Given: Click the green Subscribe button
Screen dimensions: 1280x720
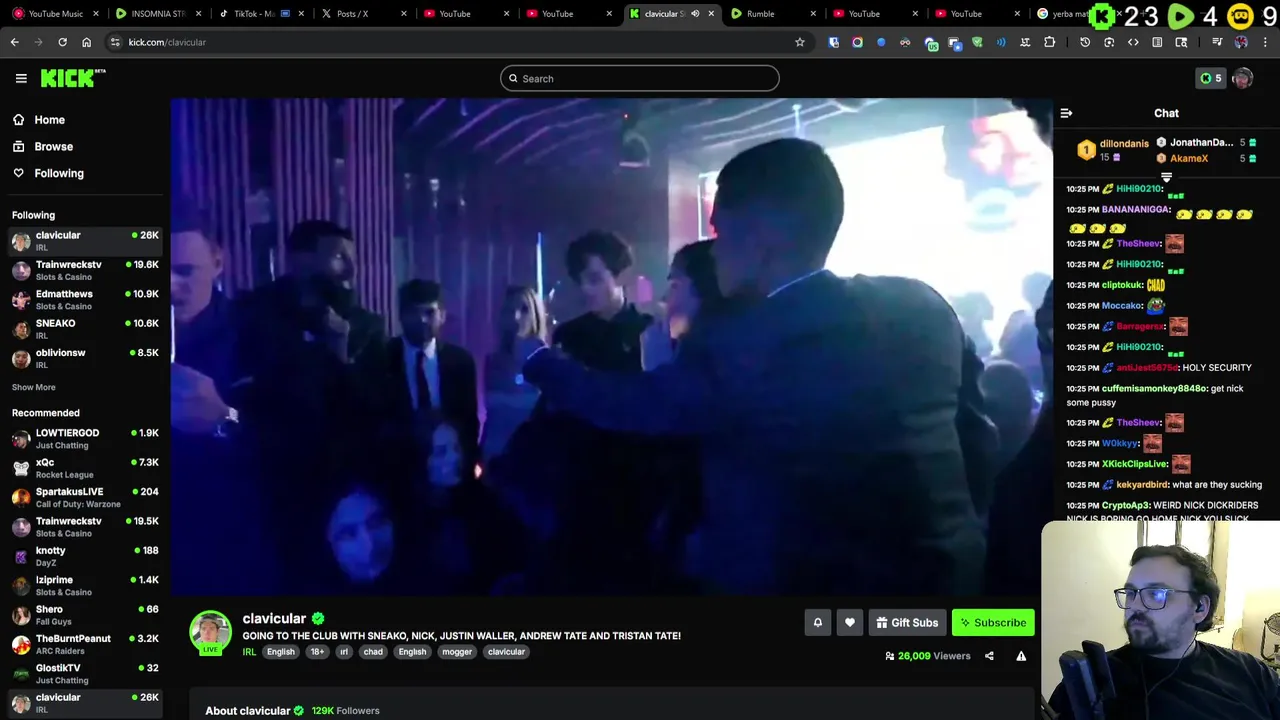Looking at the screenshot, I should click(x=993, y=623).
